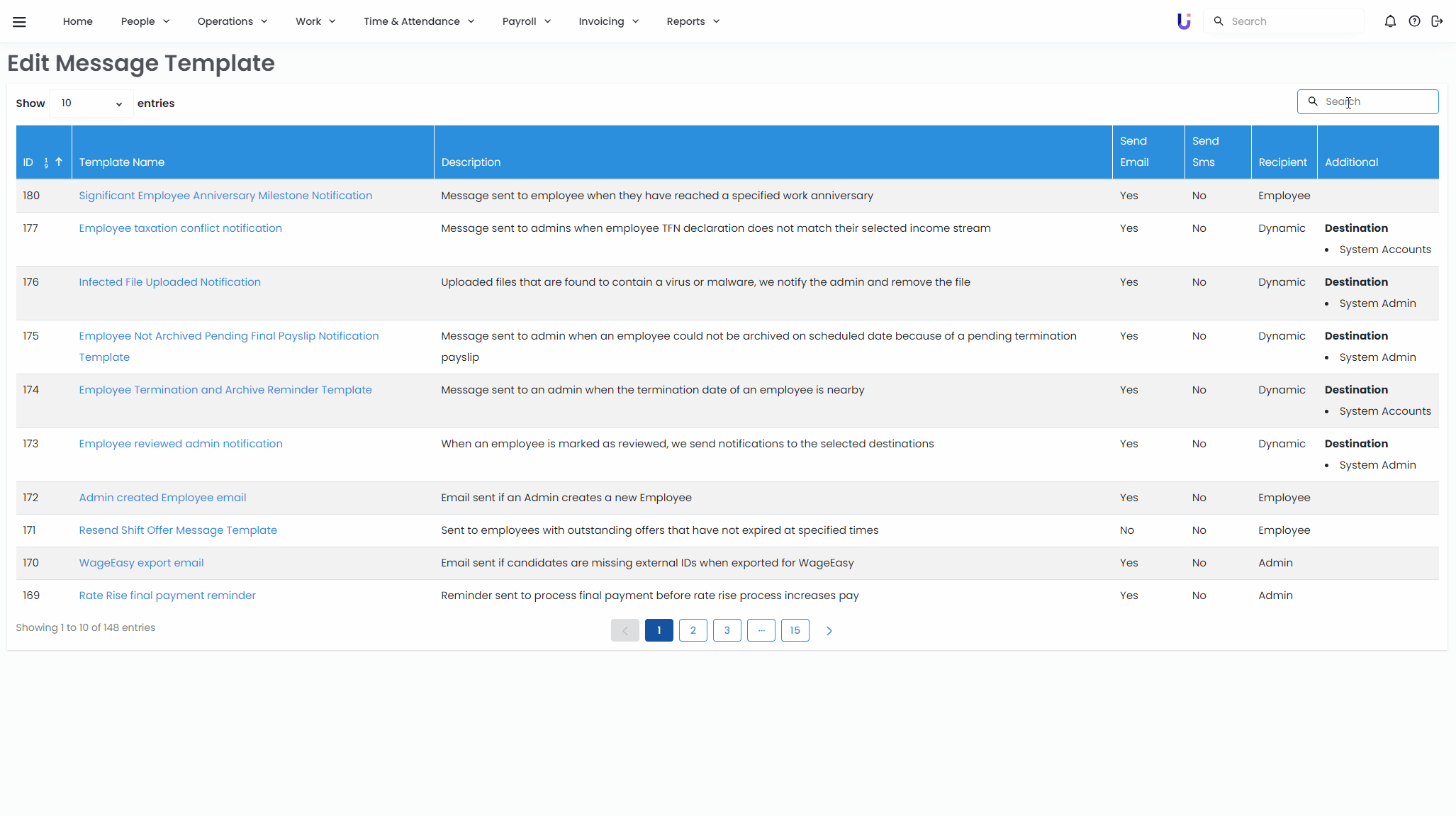Go to page 15 of results
Image resolution: width=1456 pixels, height=816 pixels.
point(795,630)
